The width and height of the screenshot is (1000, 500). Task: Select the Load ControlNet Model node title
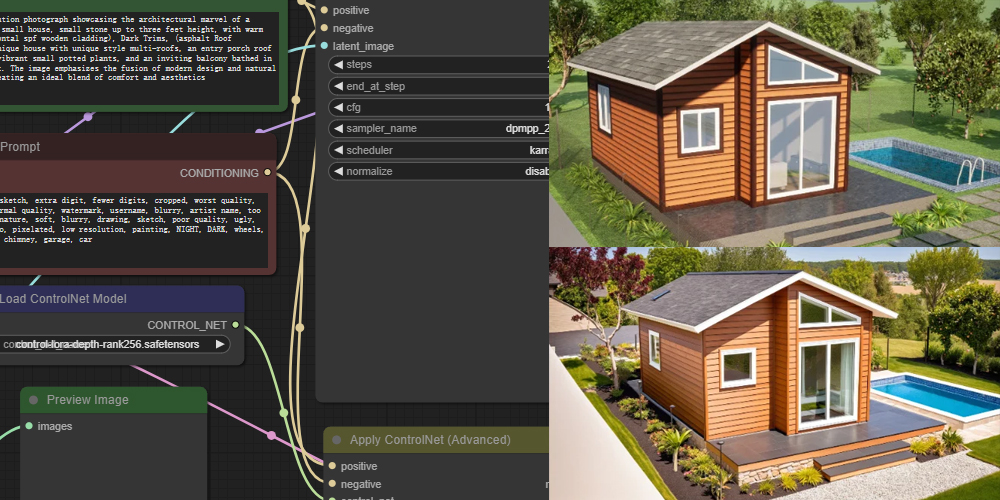click(x=63, y=298)
